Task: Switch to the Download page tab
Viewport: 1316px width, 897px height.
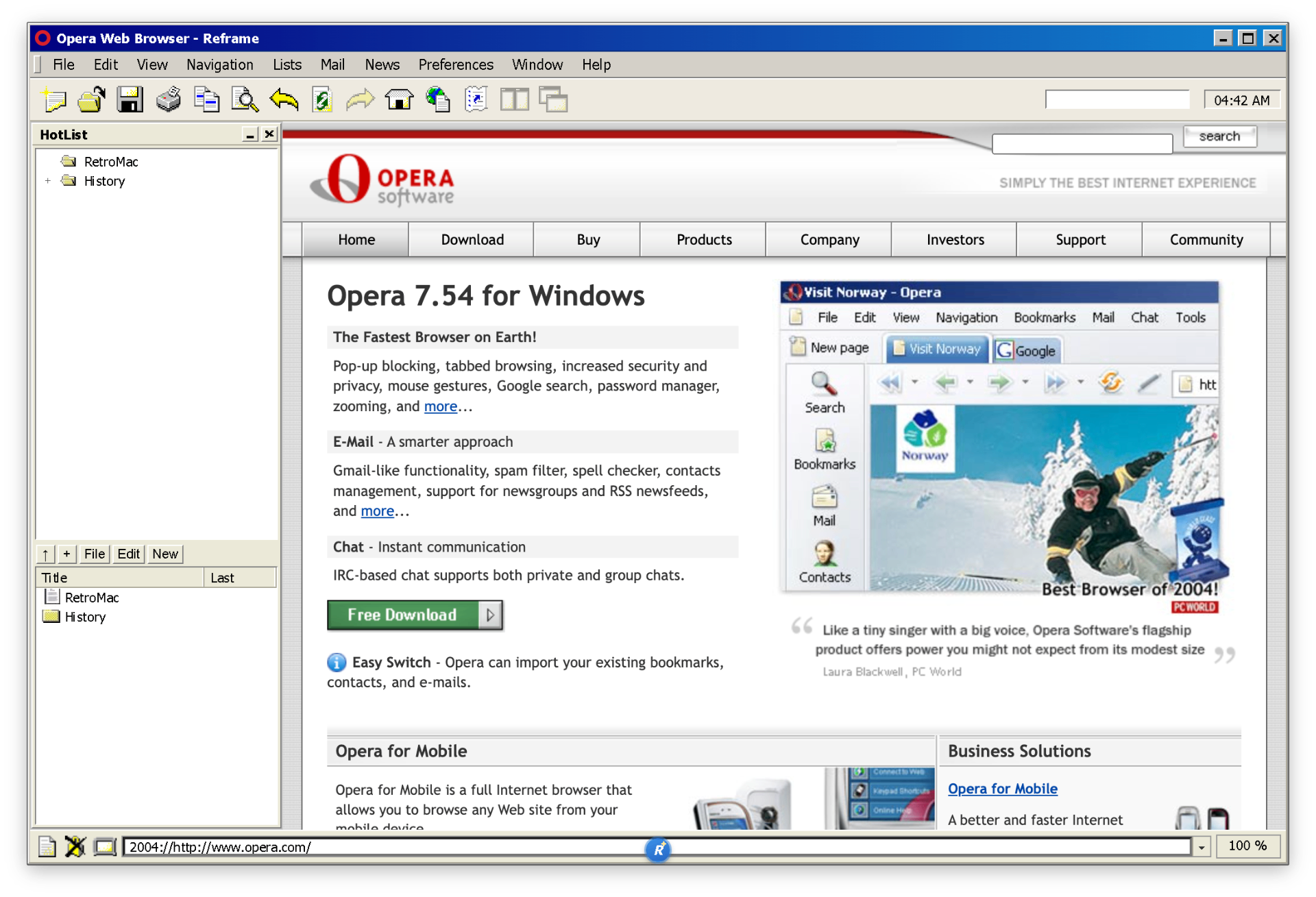Action: point(472,240)
